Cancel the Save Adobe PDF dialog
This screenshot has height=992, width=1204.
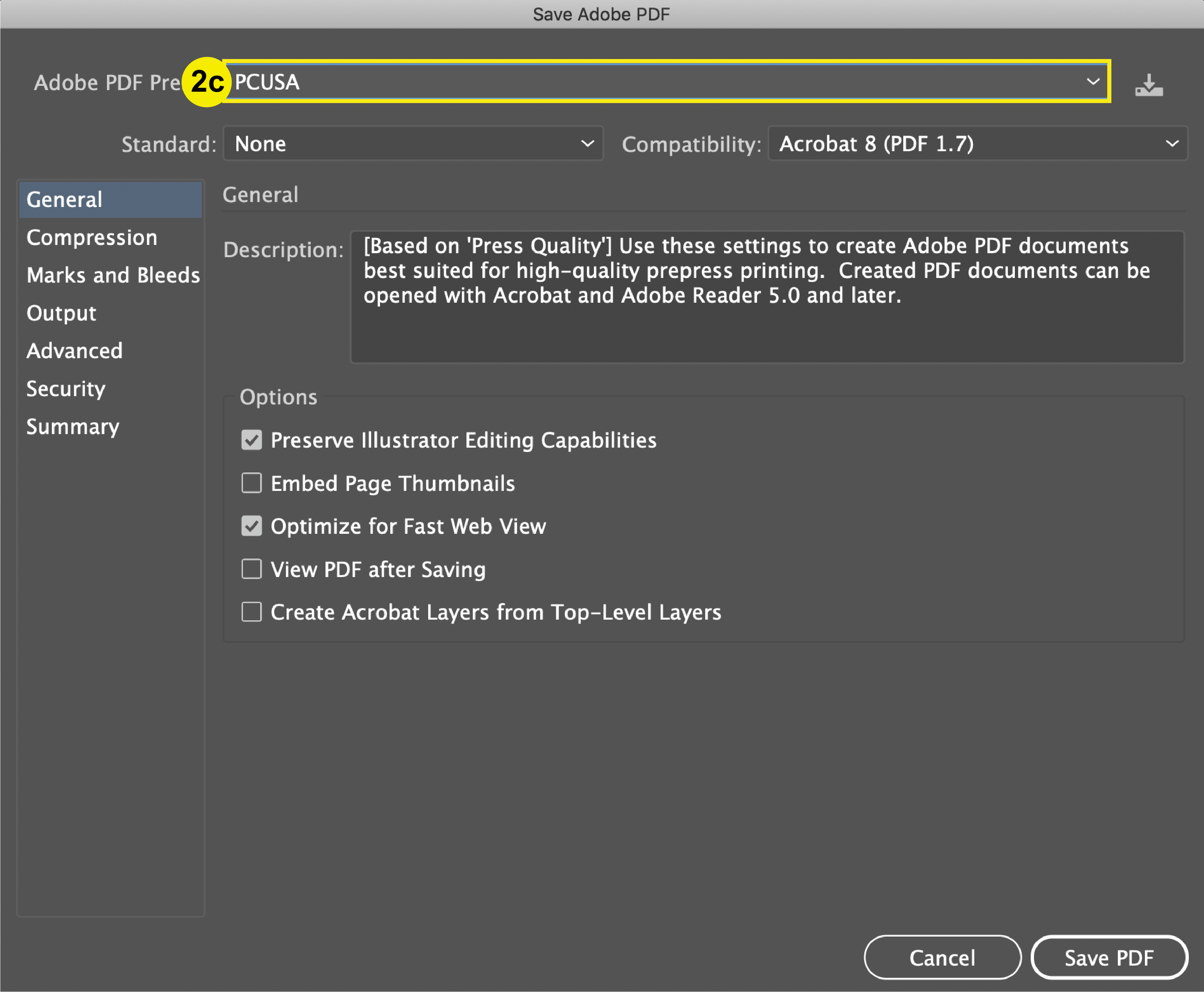pyautogui.click(x=942, y=957)
